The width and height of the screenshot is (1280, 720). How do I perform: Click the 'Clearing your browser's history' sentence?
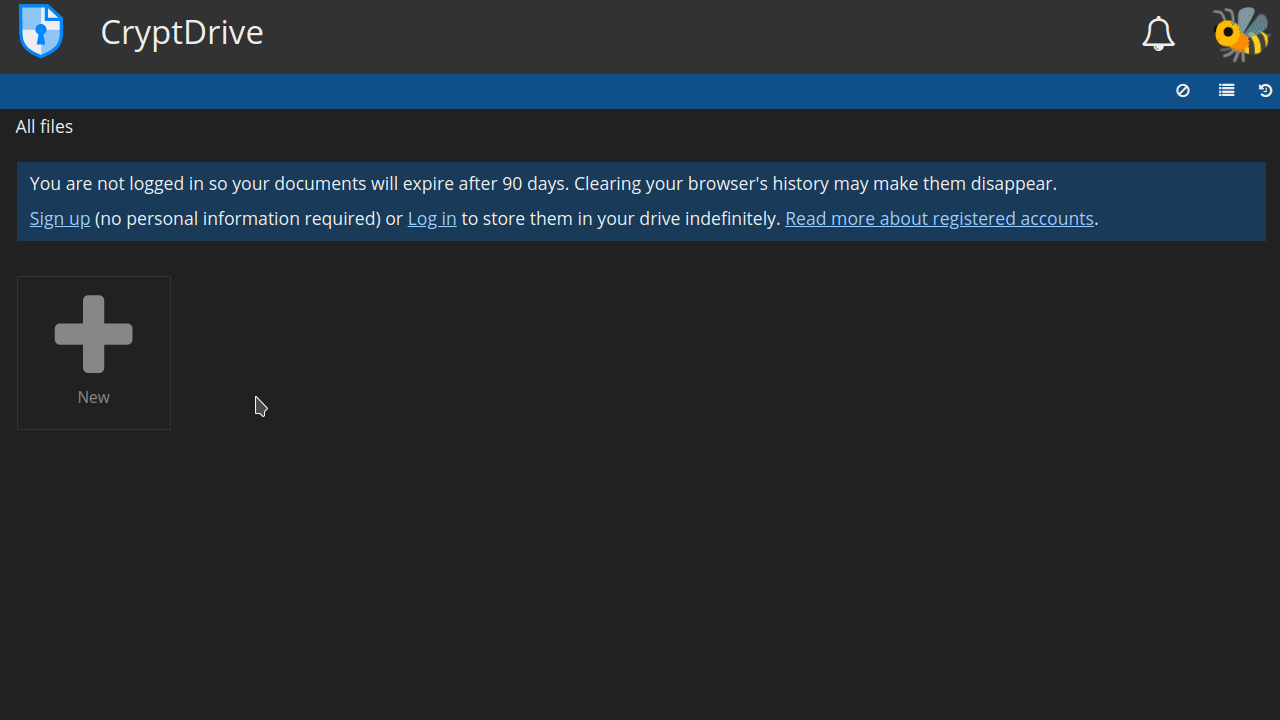pyautogui.click(x=815, y=184)
